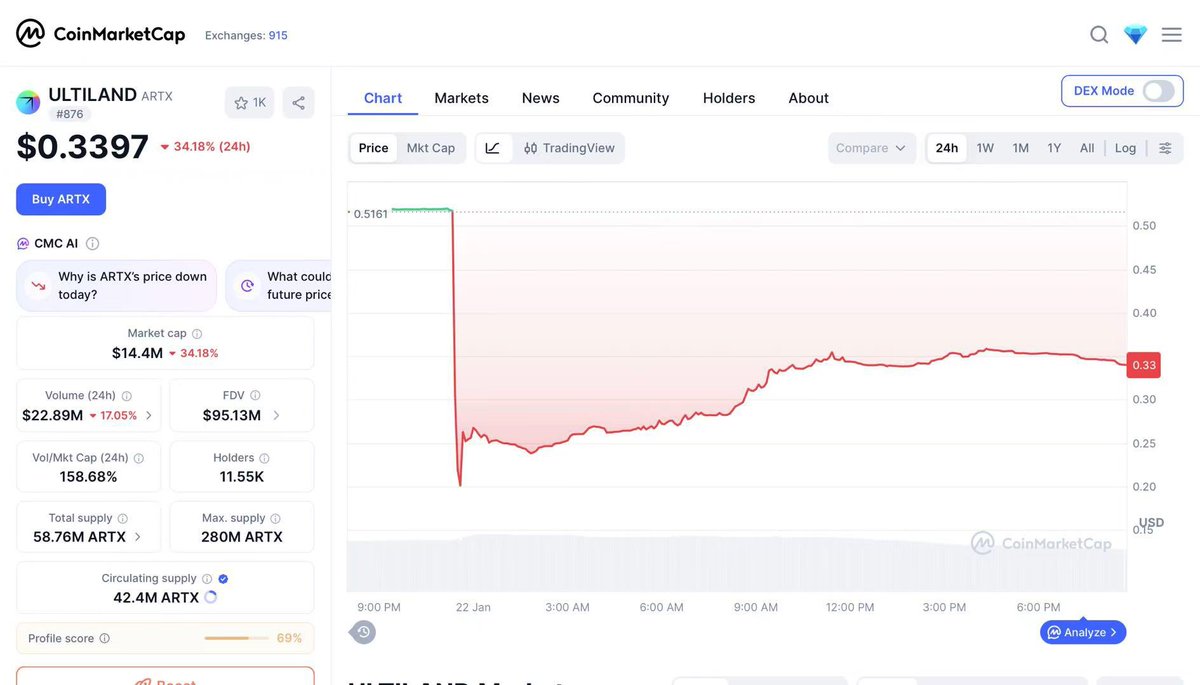Click the $14.4M market cap value
This screenshot has width=1200, height=685.
point(137,353)
